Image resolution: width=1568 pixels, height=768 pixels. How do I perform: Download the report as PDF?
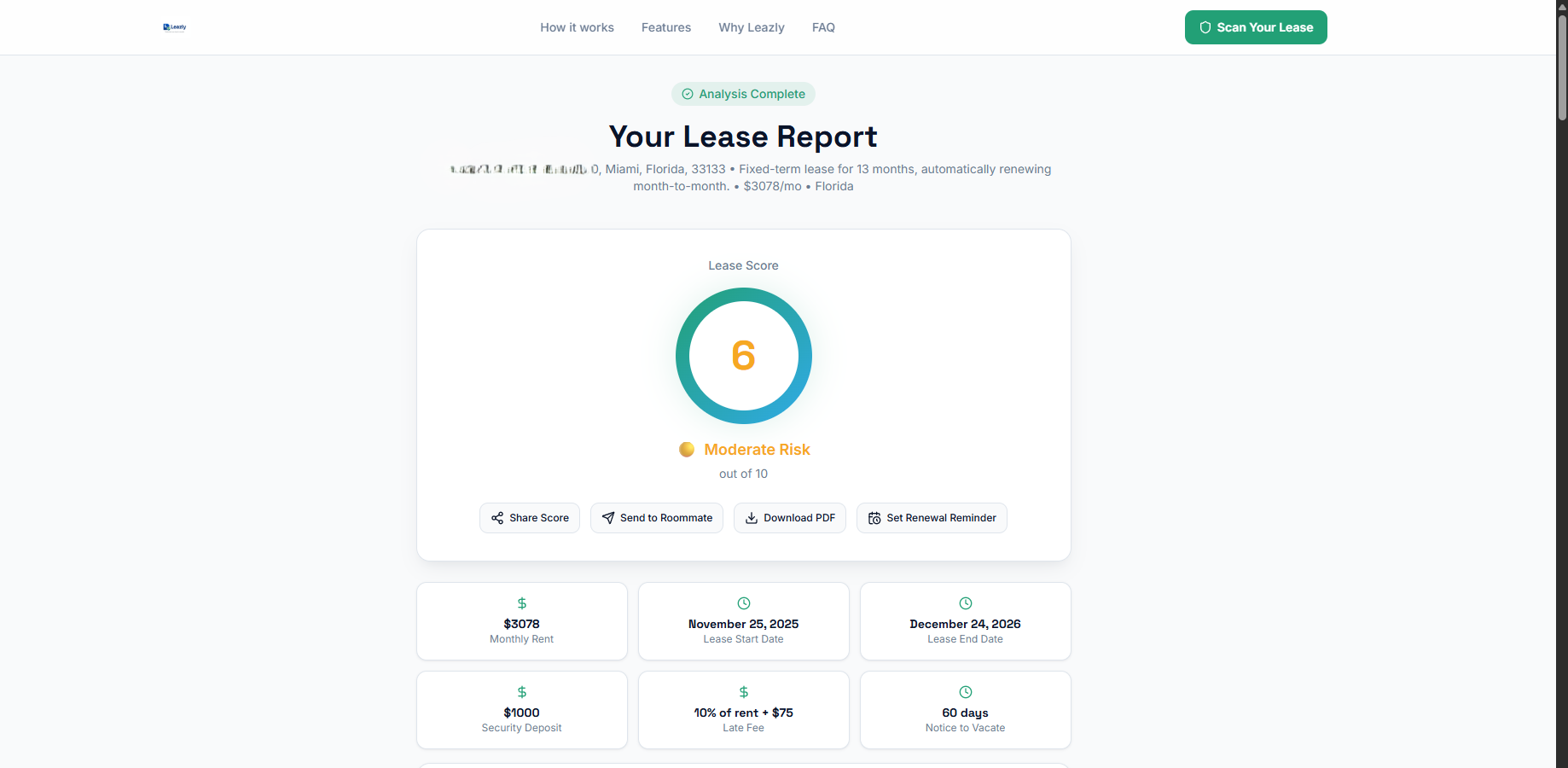point(790,518)
